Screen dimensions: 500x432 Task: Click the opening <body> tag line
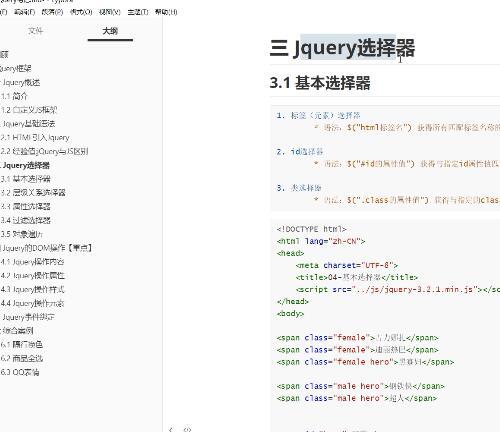(290, 314)
